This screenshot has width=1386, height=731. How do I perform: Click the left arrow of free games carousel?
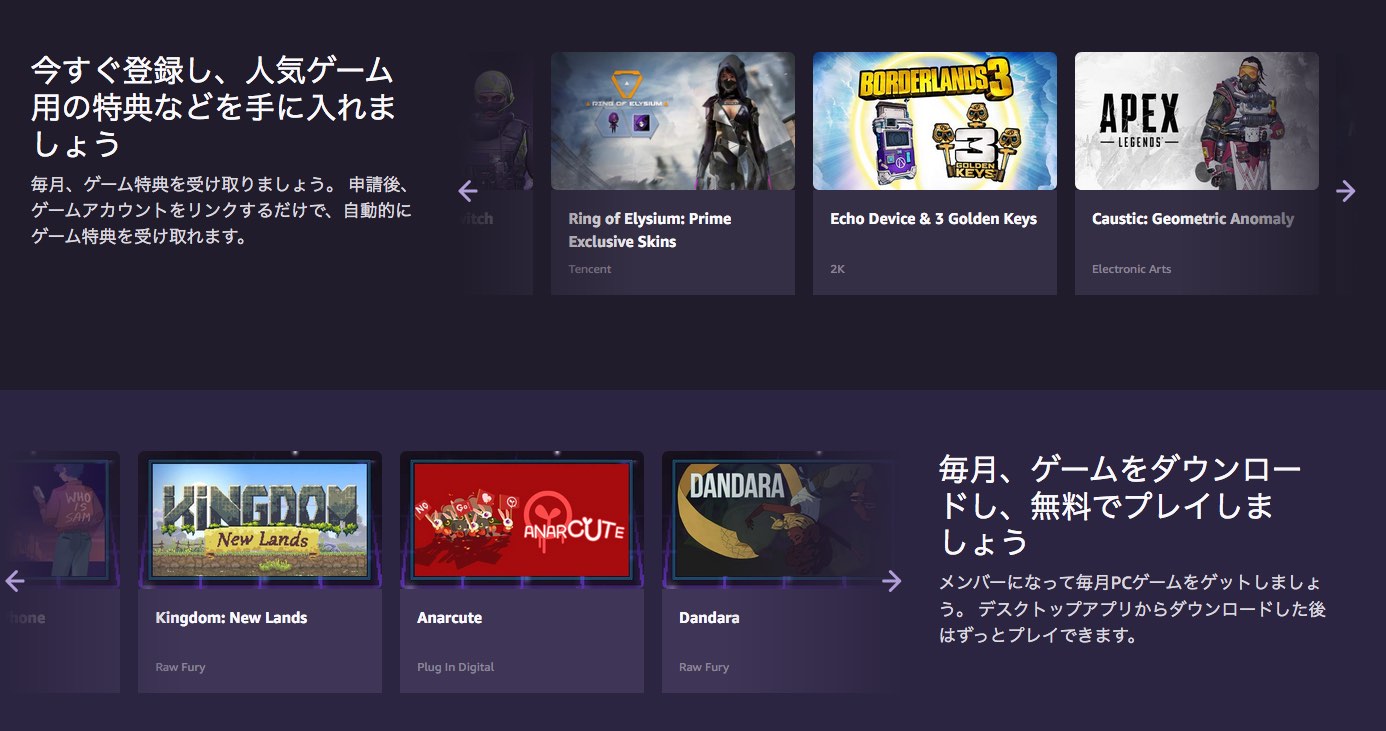[14, 581]
